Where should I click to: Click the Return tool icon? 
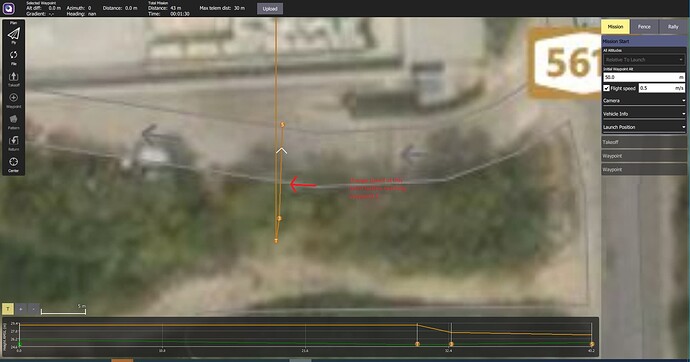(x=14, y=143)
